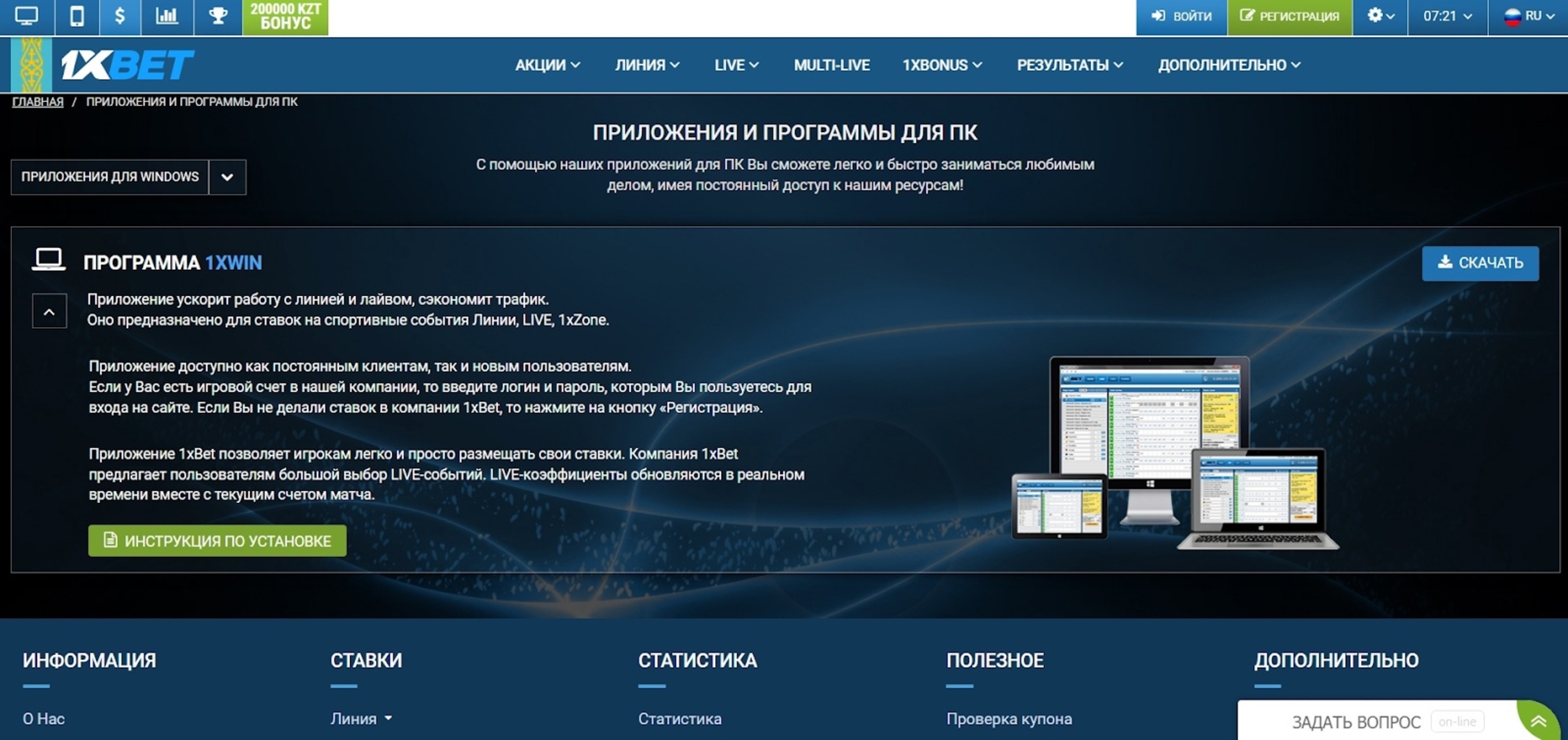Click the СТАТИСТИКА footer heading
This screenshot has height=740, width=1568.
coord(697,661)
